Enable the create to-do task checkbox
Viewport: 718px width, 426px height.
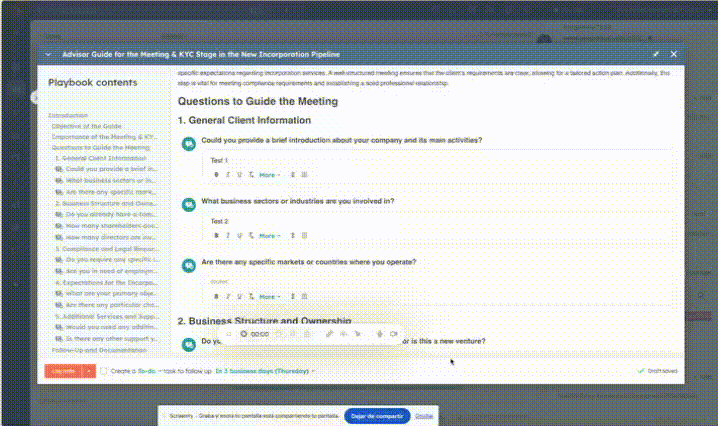(104, 371)
